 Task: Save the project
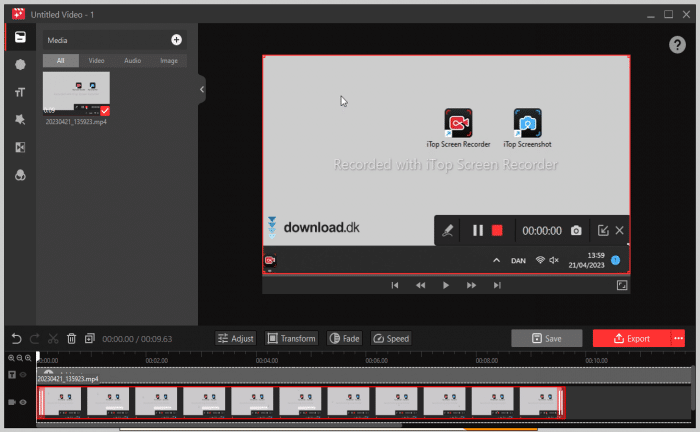pyautogui.click(x=547, y=338)
